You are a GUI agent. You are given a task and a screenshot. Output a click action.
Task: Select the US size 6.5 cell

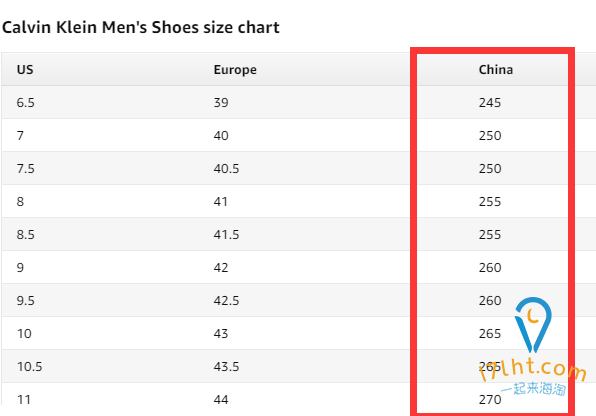(25, 103)
